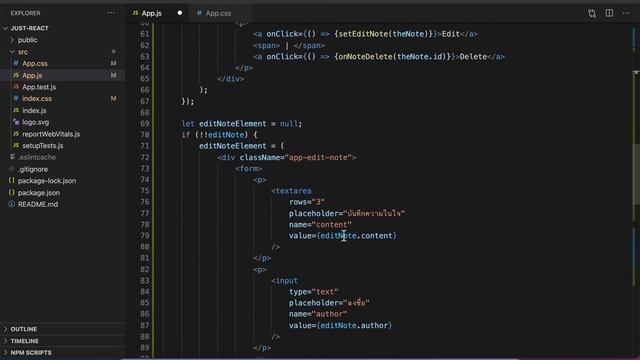The height and width of the screenshot is (360, 640).
Task: Place cursor on 'let editNoteElement = null;' line
Action: tap(242, 124)
